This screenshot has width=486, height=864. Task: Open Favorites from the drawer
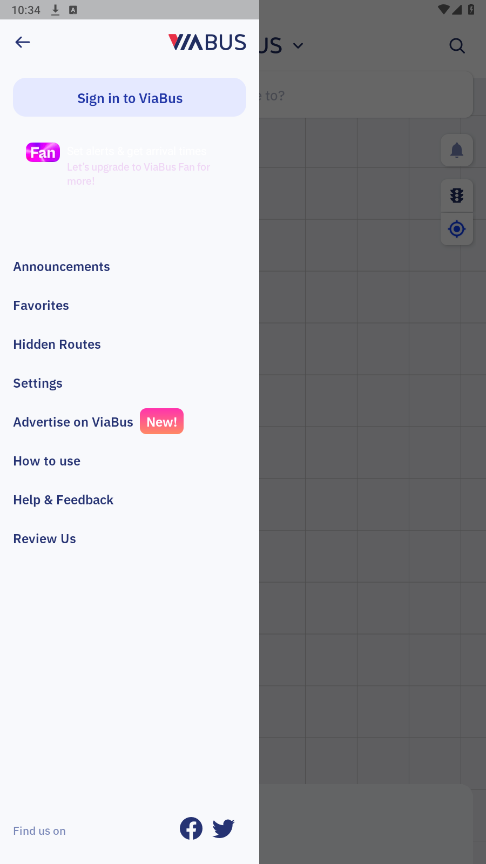[41, 305]
